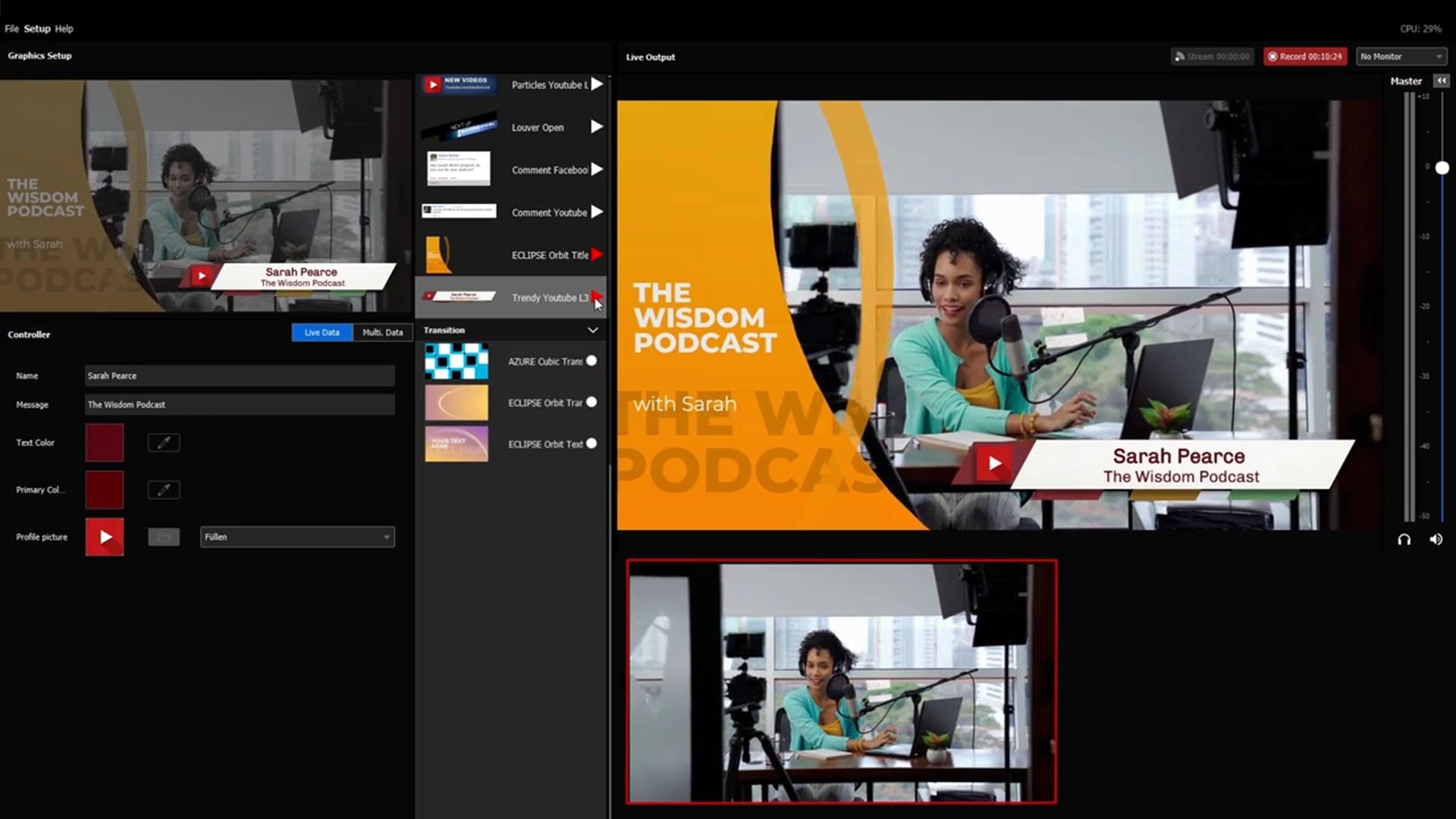Play the Louver Open graphic
This screenshot has height=819, width=1456.
[597, 127]
